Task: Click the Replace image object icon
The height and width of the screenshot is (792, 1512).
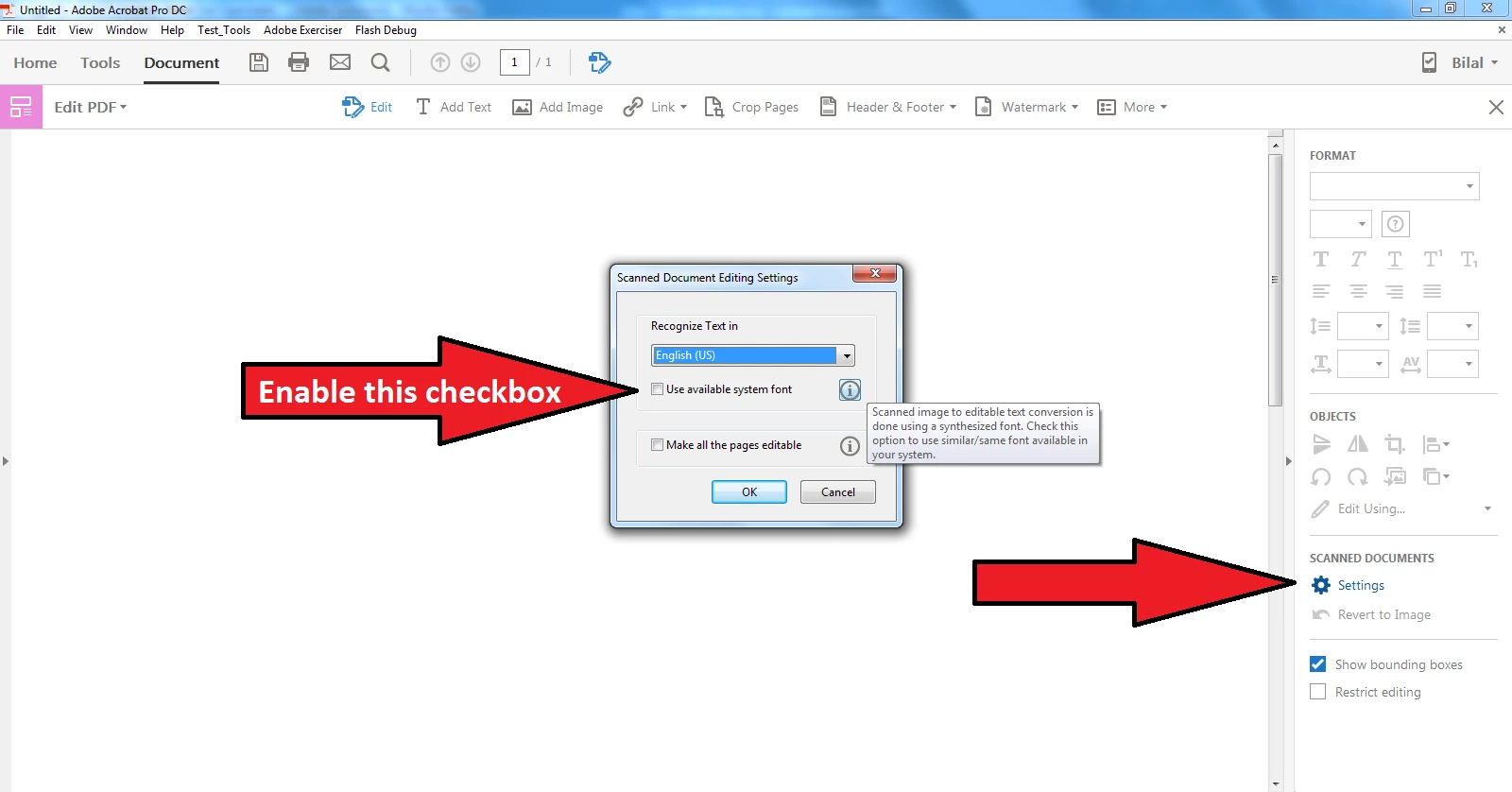Action: click(x=1395, y=476)
